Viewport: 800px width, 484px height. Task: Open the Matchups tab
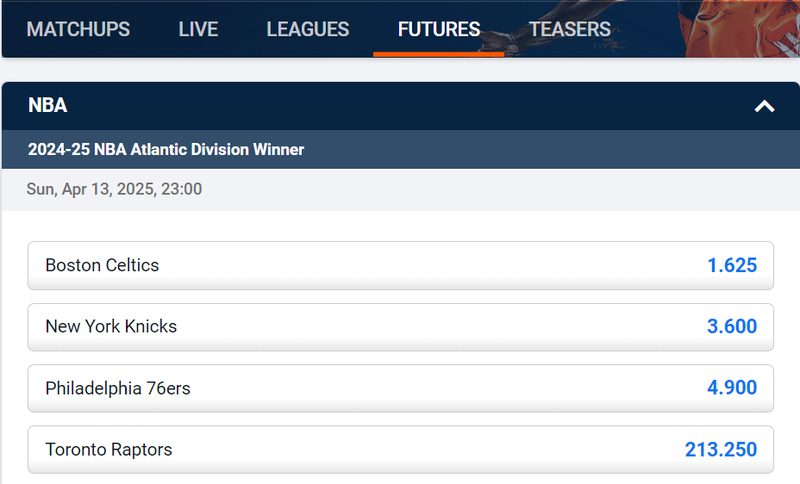(x=78, y=29)
